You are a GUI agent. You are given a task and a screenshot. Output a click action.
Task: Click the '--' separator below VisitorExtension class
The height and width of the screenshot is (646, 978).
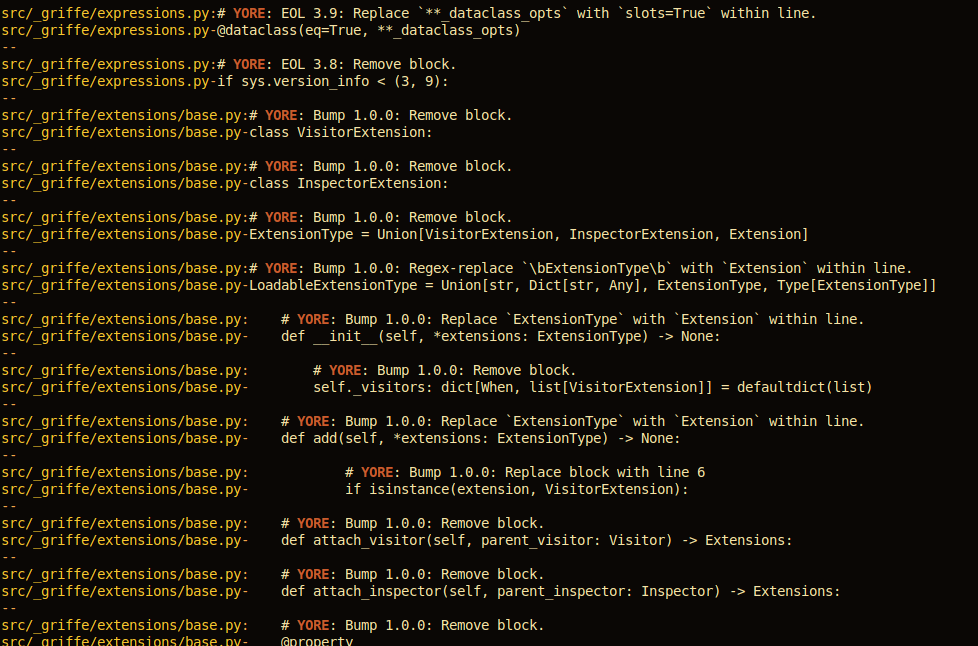click(x=9, y=149)
